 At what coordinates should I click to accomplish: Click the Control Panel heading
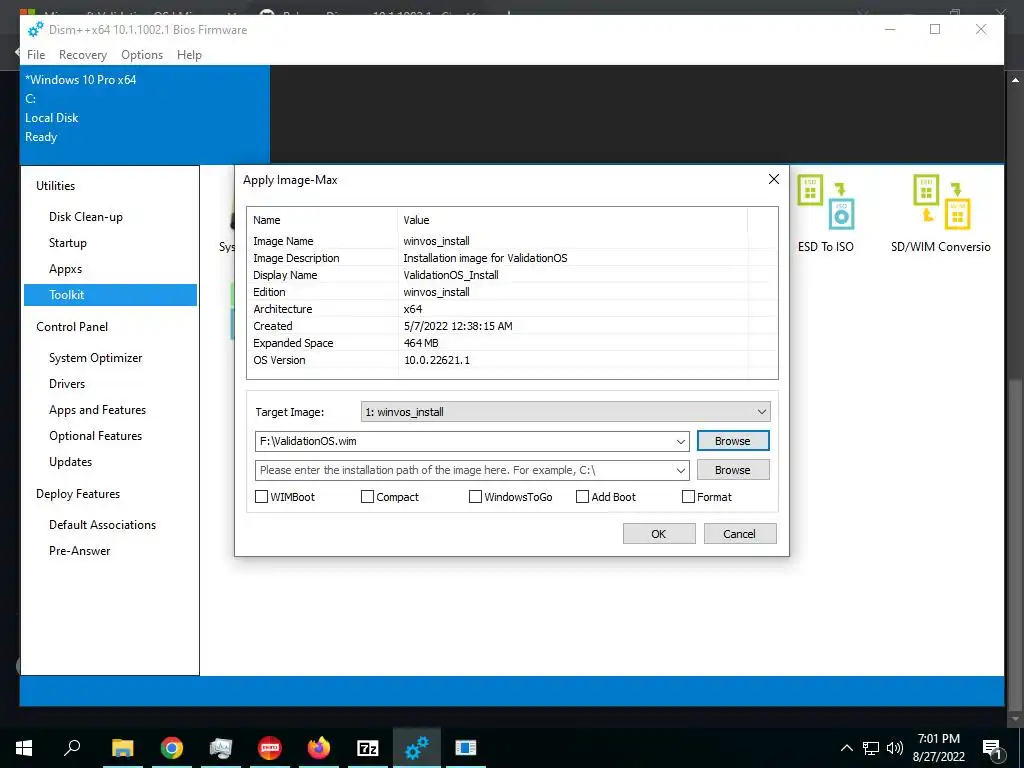click(x=72, y=327)
